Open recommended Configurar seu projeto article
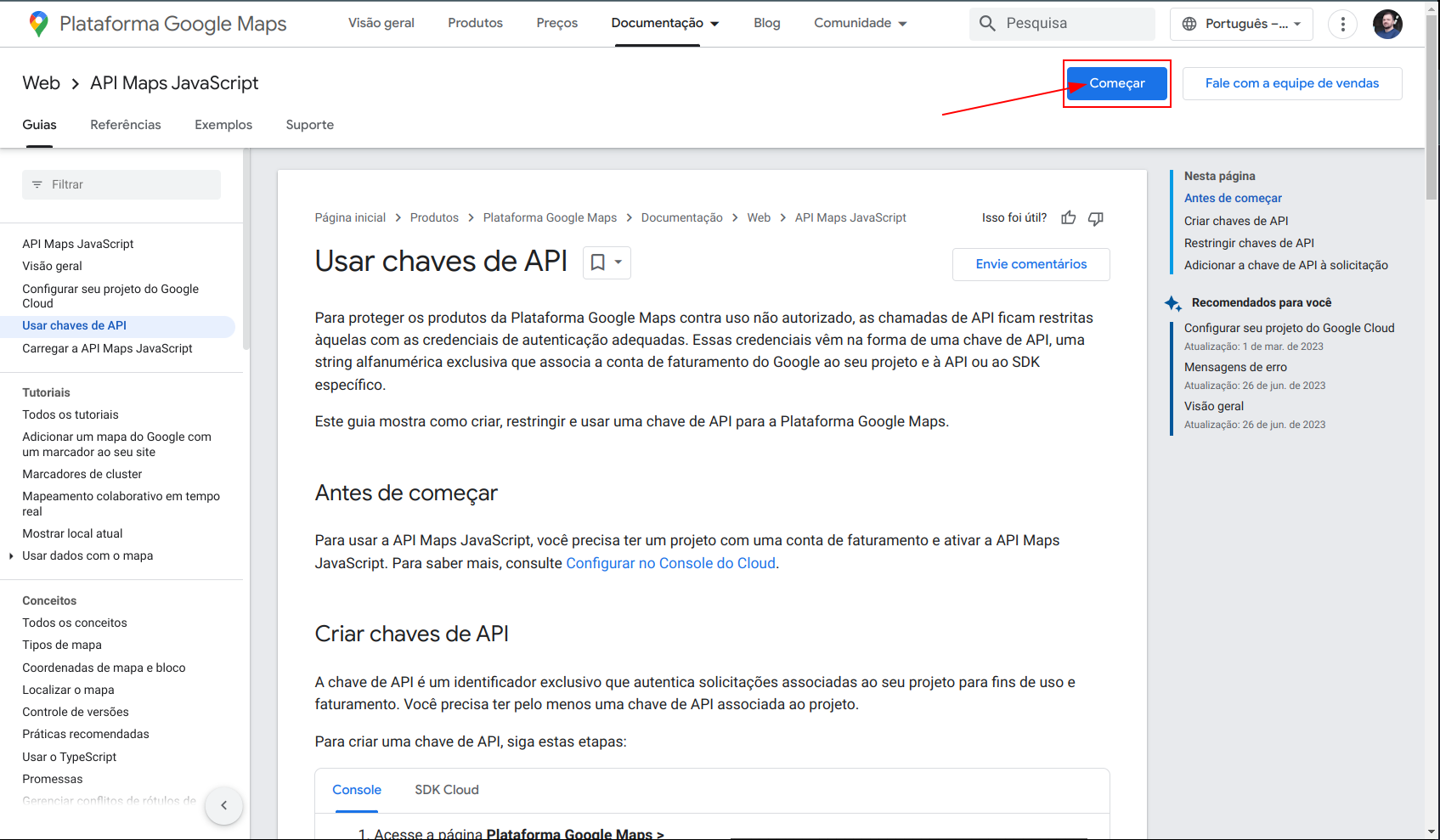The height and width of the screenshot is (840, 1440). click(1290, 329)
